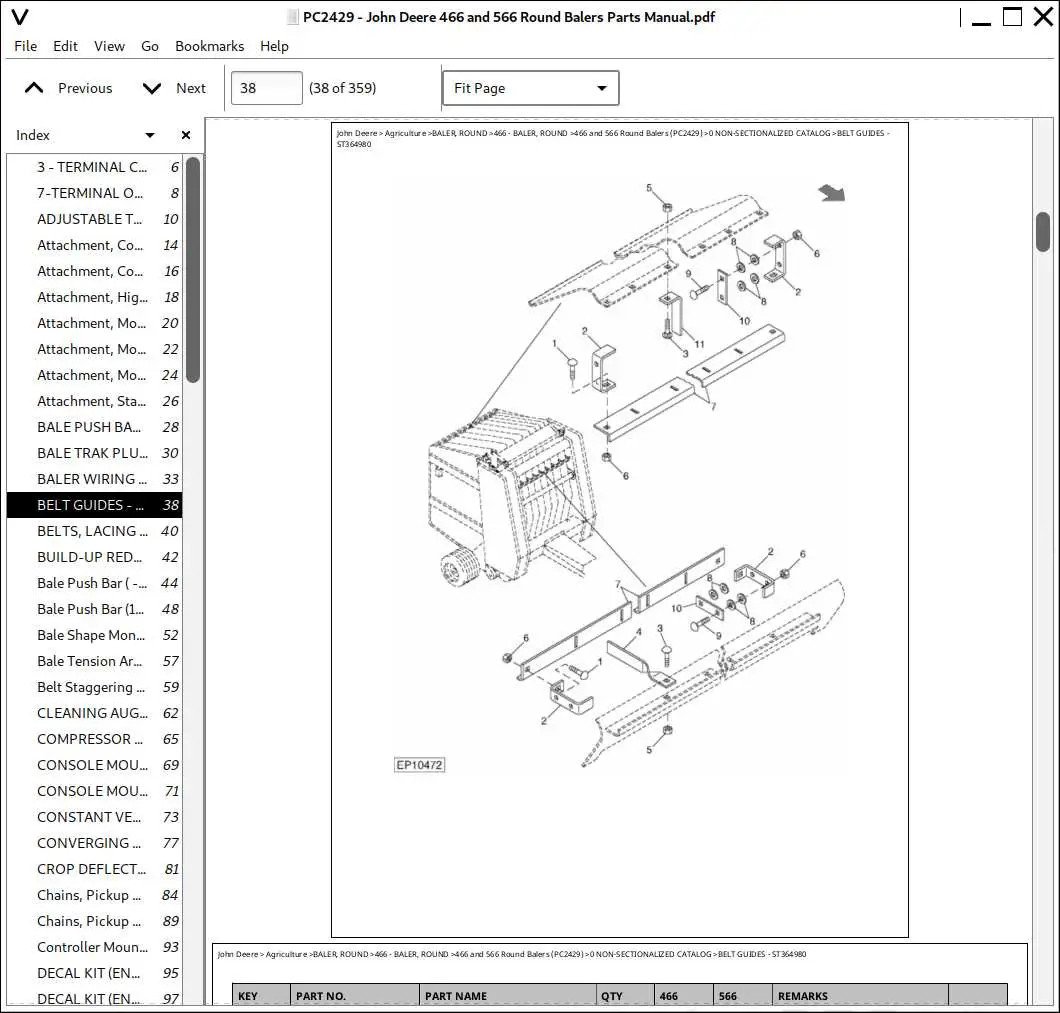The image size is (1060, 1013).
Task: Select index entry ADJUSTABLE T...
Action: [95, 219]
